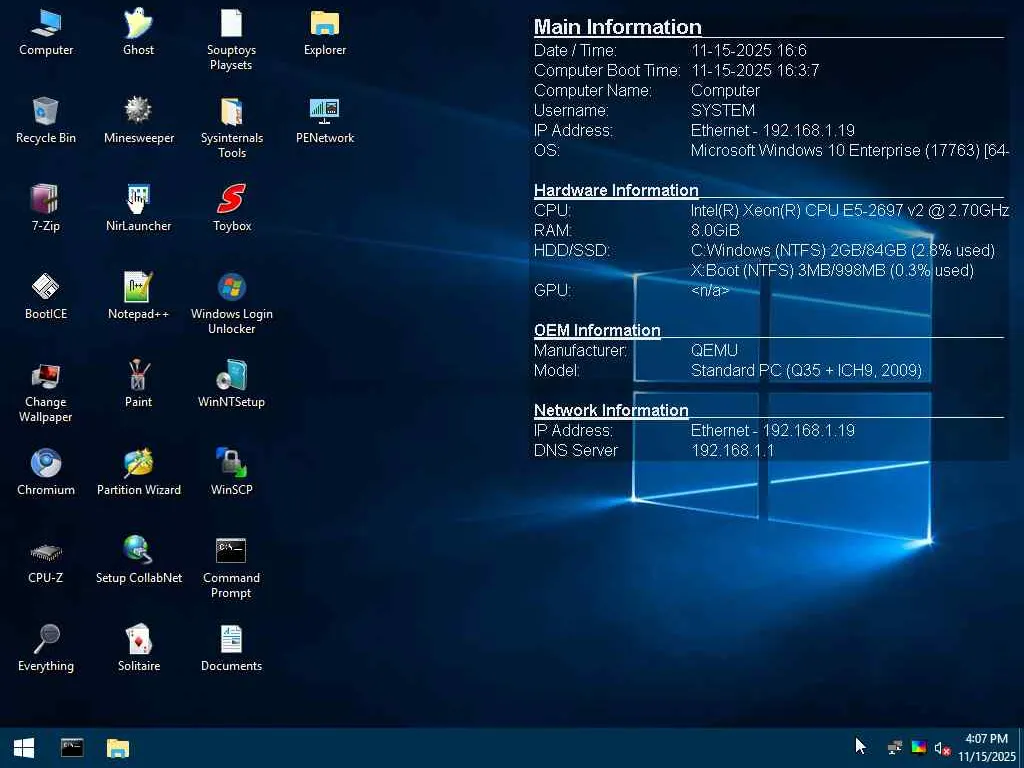
Task: Click the colorful display tray icon
Action: click(x=919, y=748)
